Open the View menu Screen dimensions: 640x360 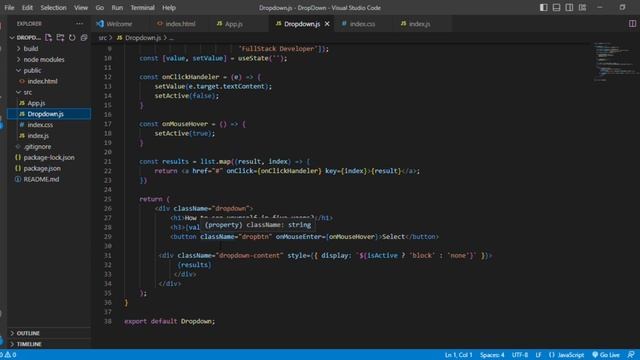[x=81, y=8]
